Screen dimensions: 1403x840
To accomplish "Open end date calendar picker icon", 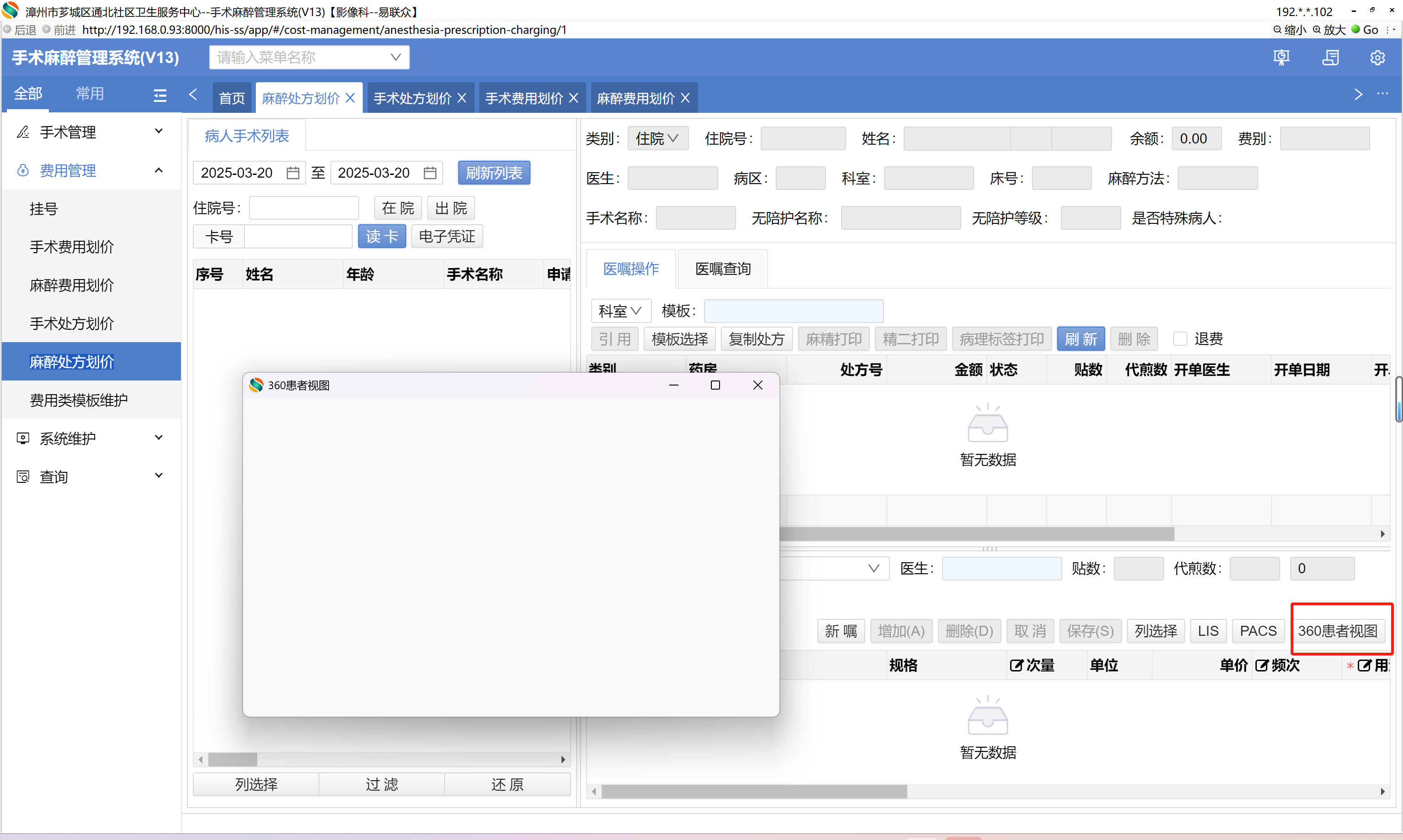I will click(429, 173).
